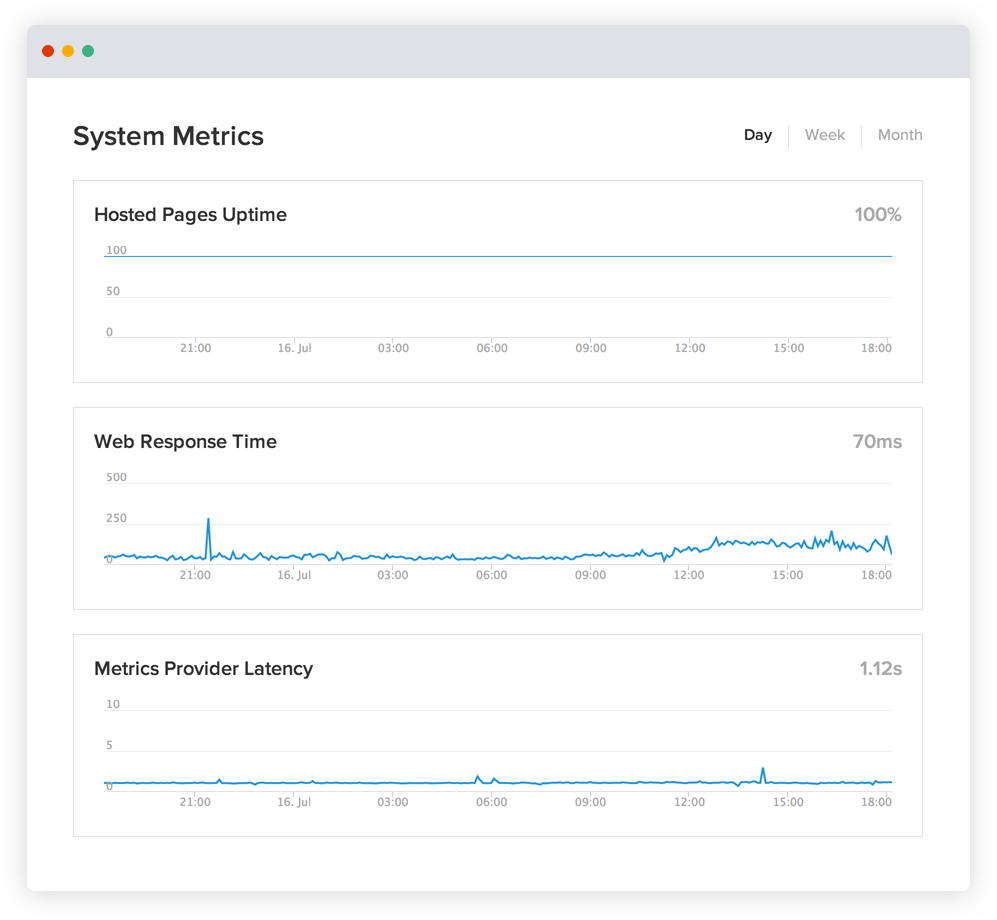997x920 pixels.
Task: Select the 12:00 label on the response chart
Action: coord(688,575)
